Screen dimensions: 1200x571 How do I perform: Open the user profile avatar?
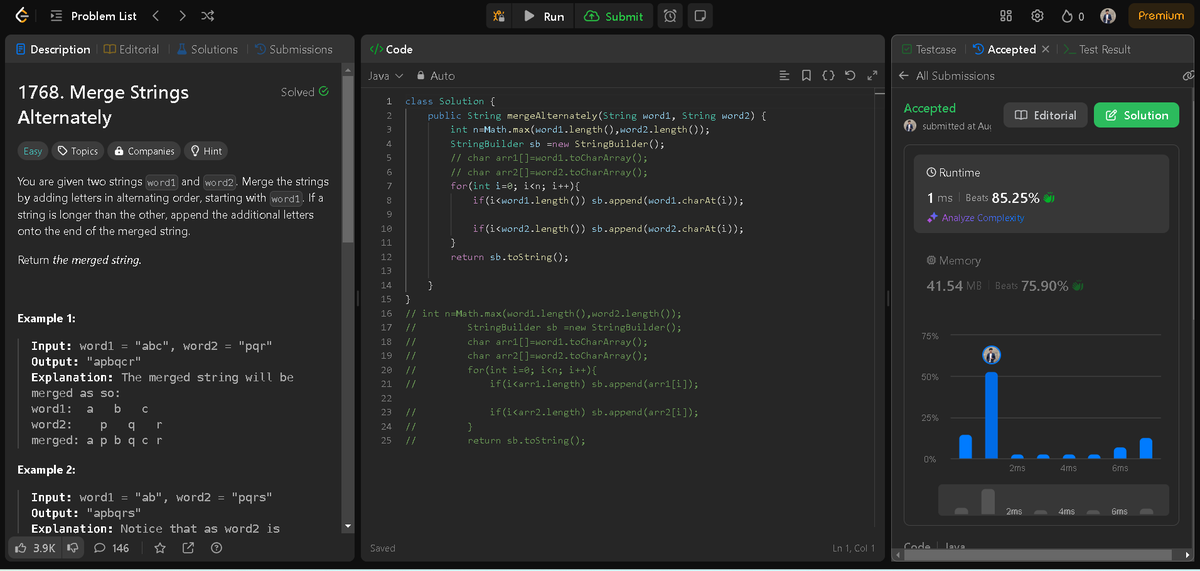1108,16
